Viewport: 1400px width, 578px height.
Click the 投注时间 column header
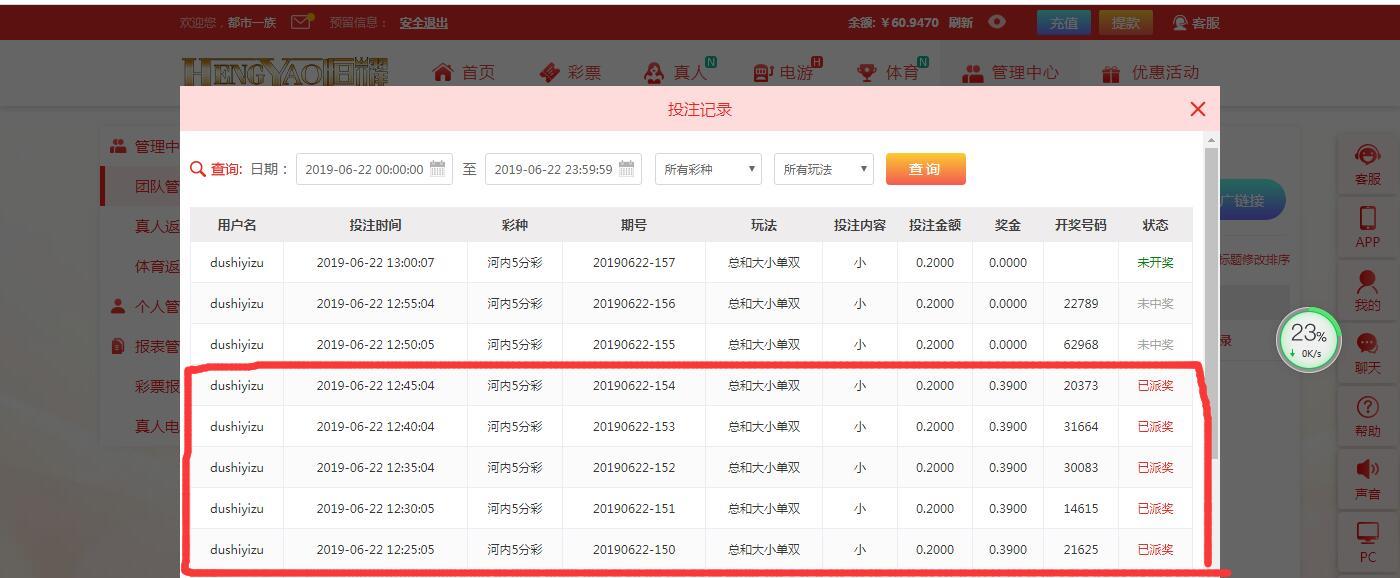coord(375,225)
